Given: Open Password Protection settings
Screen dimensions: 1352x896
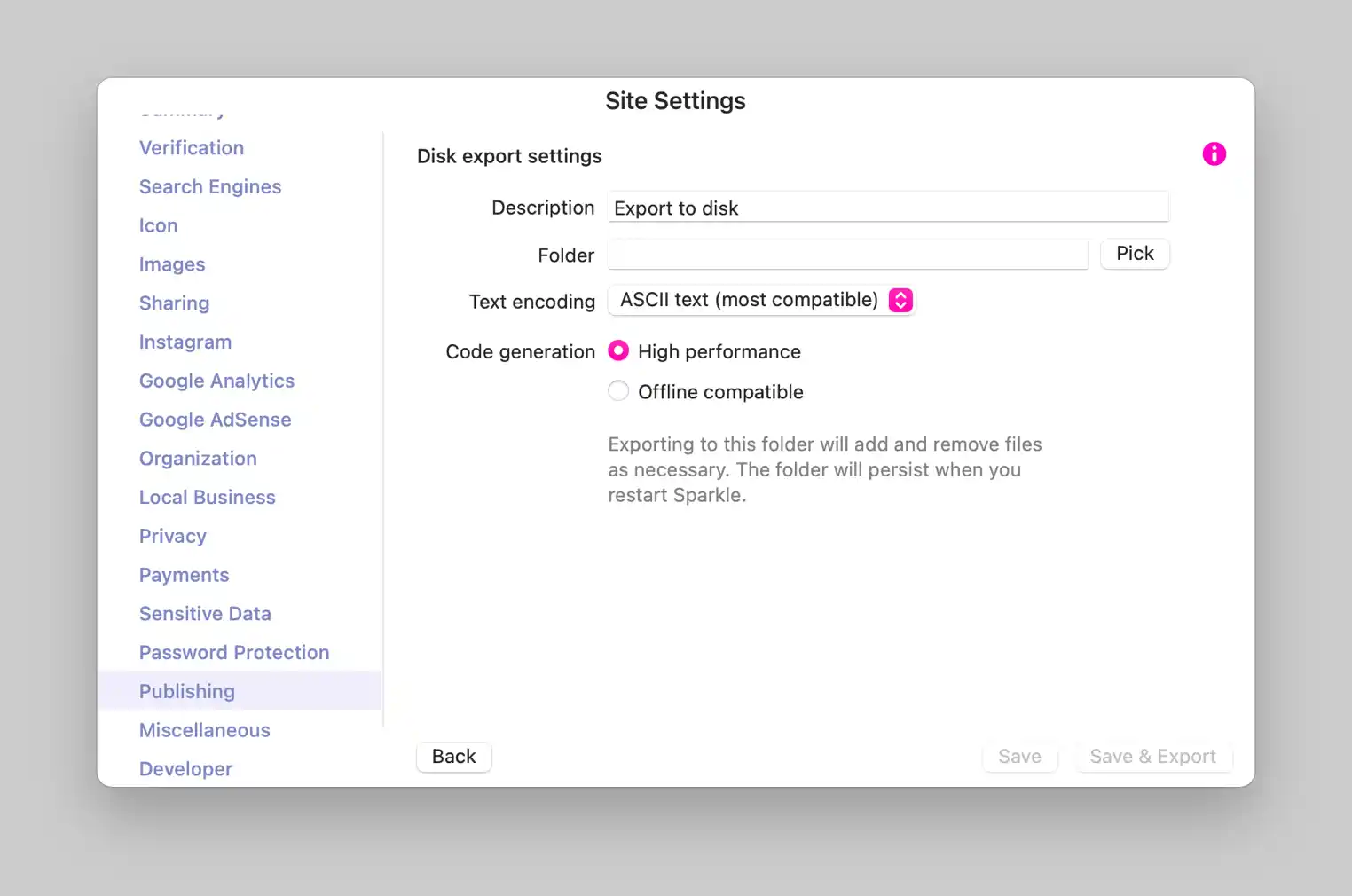Looking at the screenshot, I should 234,653.
